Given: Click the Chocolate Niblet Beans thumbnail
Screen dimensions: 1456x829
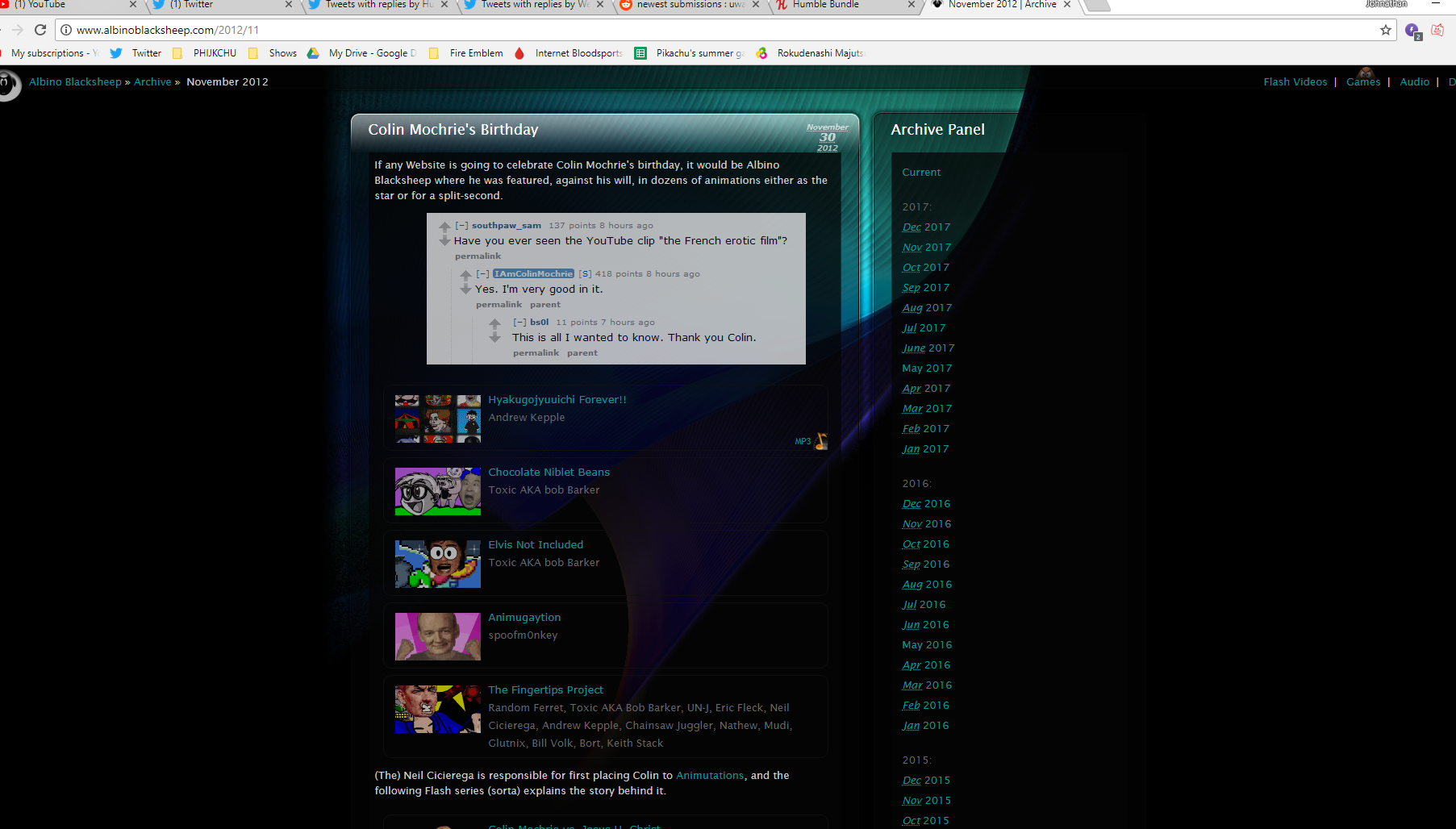Looking at the screenshot, I should pyautogui.click(x=438, y=491).
